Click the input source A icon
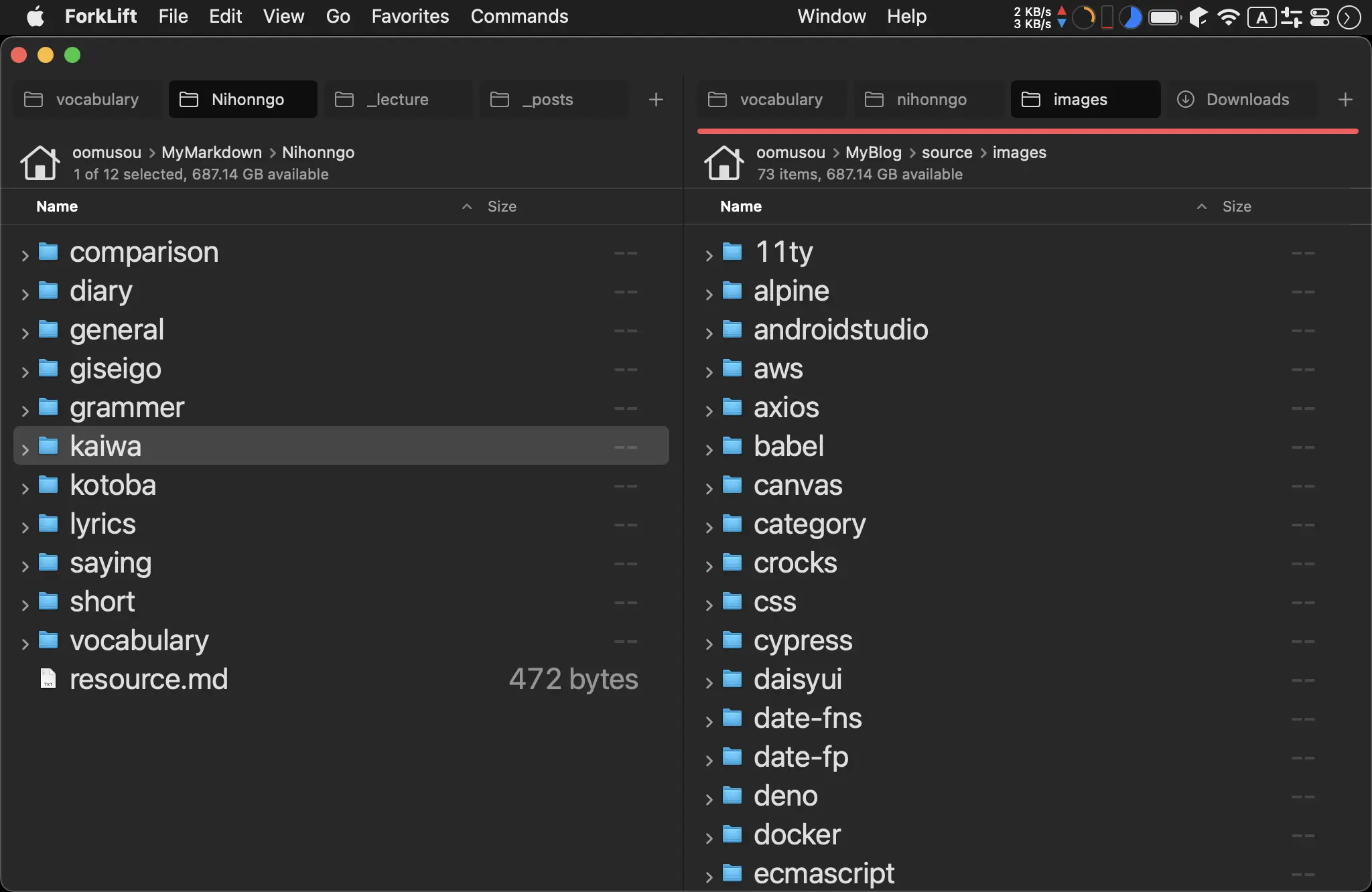Screen dimensions: 1372x892 click(x=1261, y=17)
